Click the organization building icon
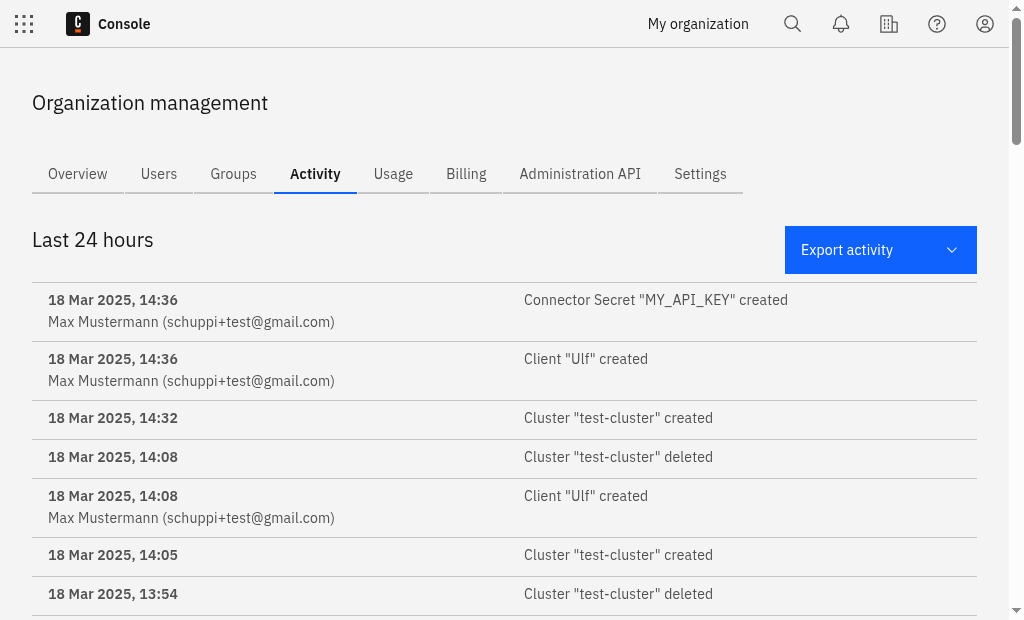 point(889,24)
